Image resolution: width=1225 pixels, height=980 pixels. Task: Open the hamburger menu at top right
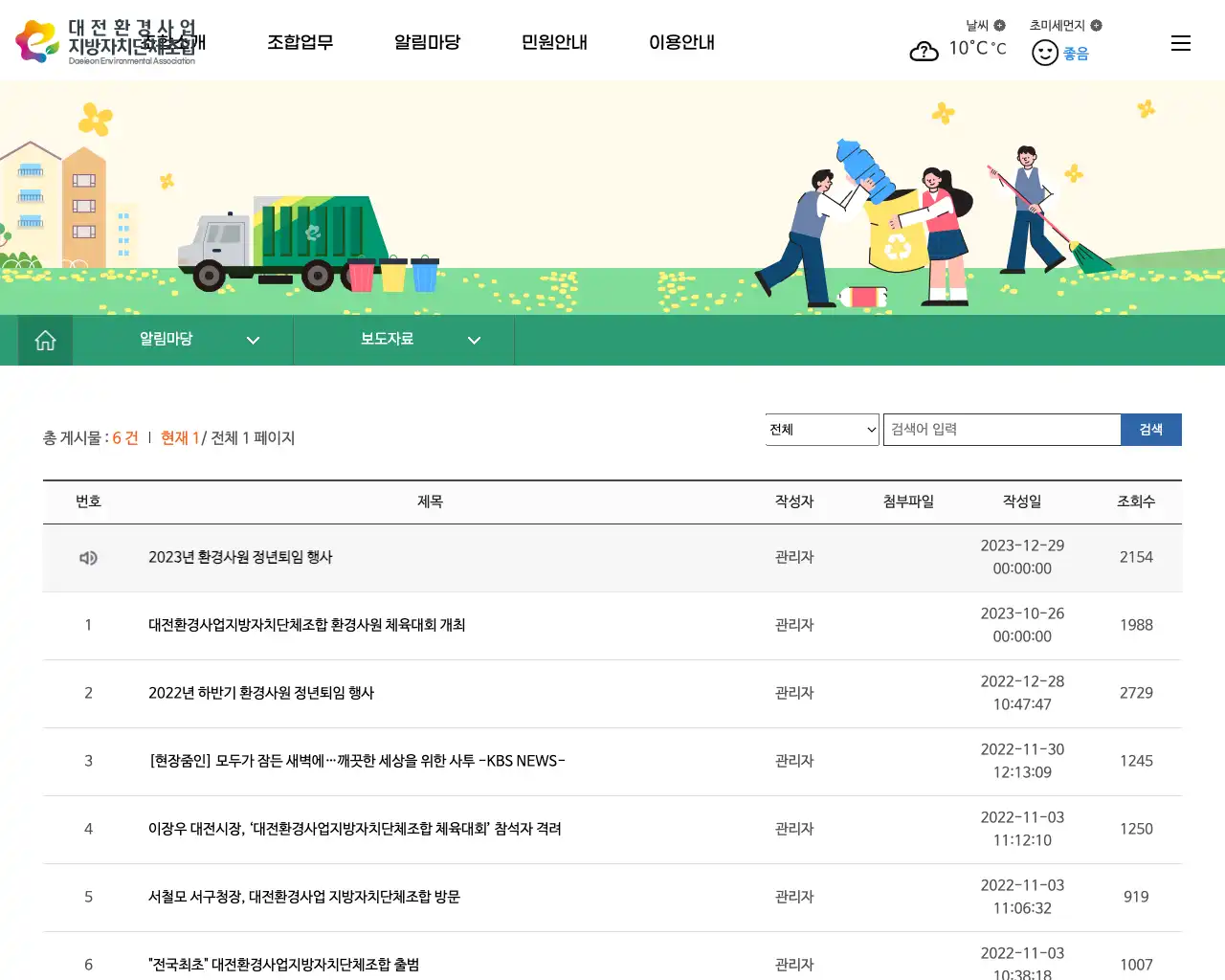tap(1180, 43)
